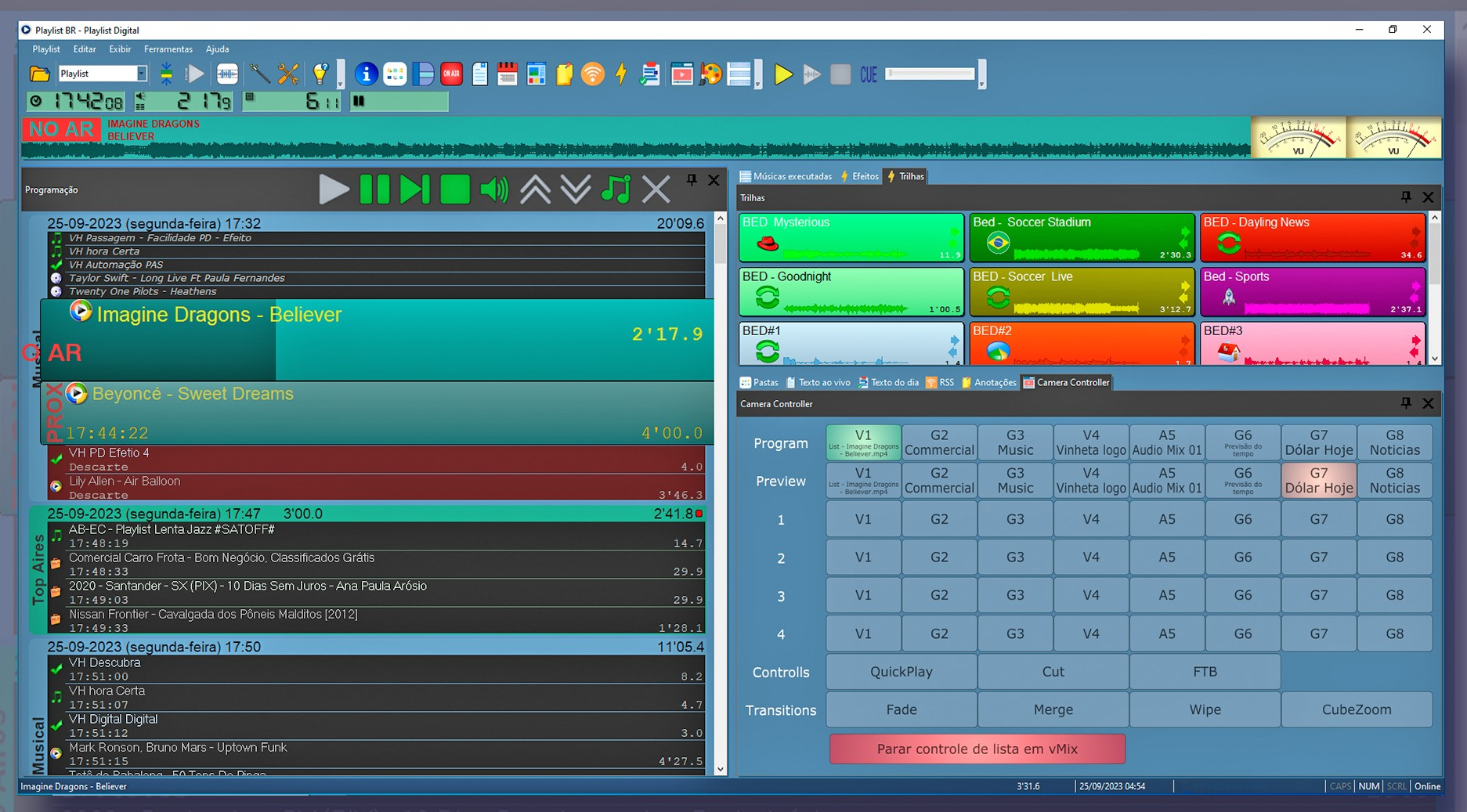Viewport: 1467px width, 812px height.
Task: Pause playback with the green pause button
Action: pyautogui.click(x=374, y=189)
